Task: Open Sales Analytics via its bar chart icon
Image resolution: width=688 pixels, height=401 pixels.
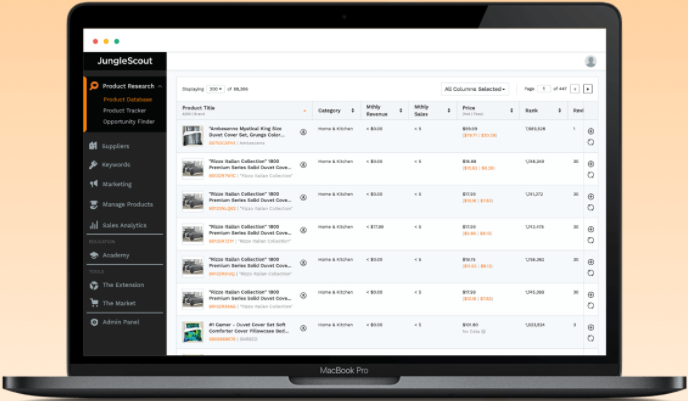Action: tap(94, 225)
